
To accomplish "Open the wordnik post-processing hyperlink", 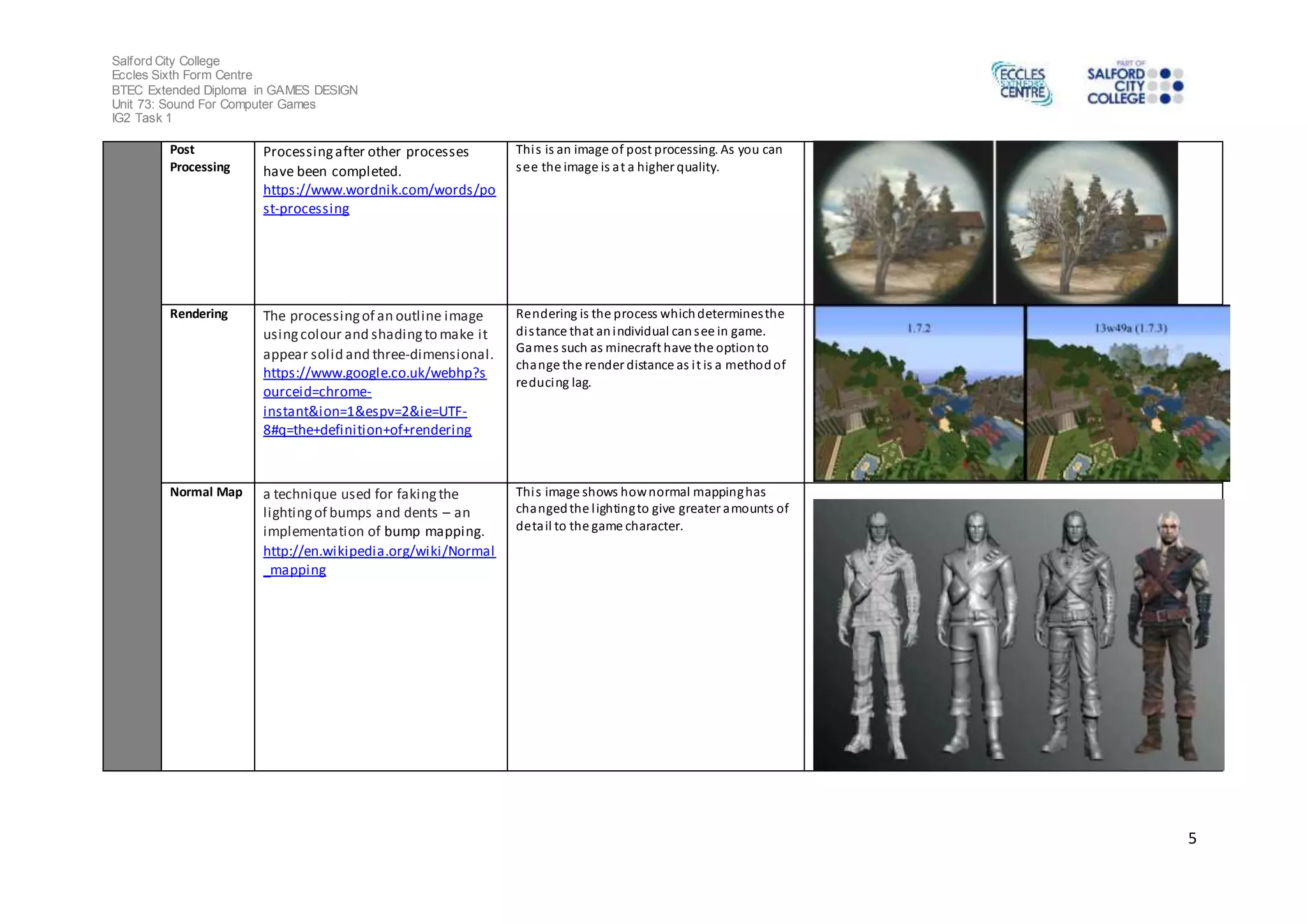I will 379,199.
